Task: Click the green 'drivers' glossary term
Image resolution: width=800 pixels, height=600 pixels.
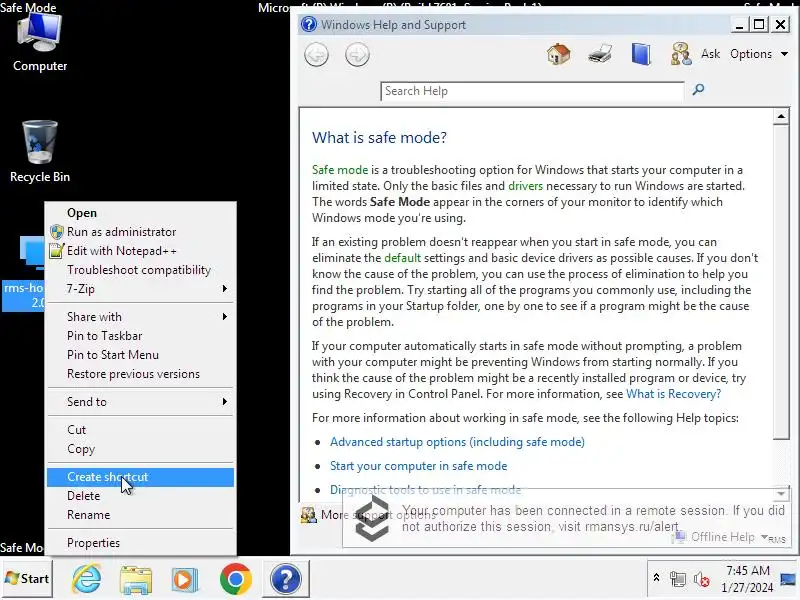Action: point(526,186)
